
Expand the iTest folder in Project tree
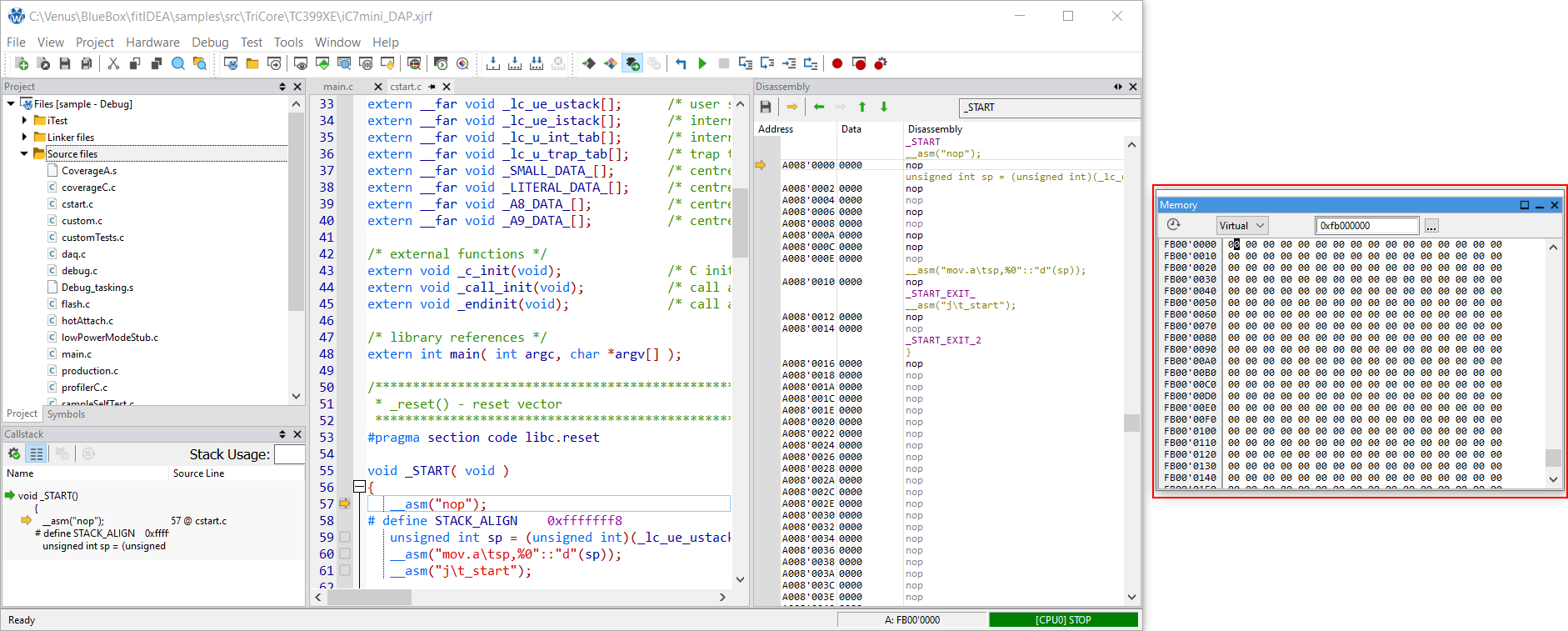point(24,121)
